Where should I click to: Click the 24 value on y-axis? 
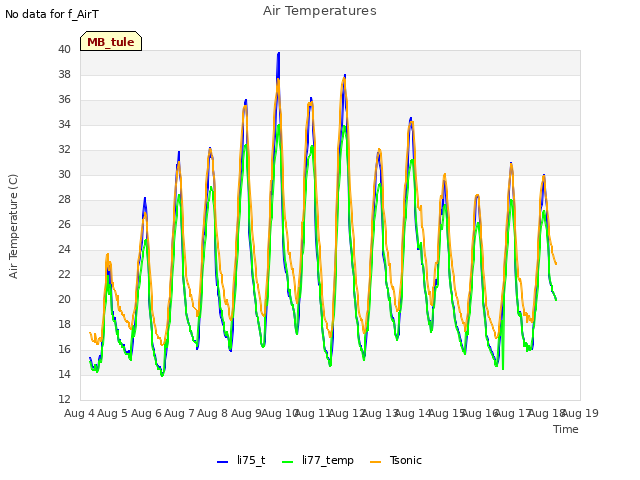click(x=64, y=249)
